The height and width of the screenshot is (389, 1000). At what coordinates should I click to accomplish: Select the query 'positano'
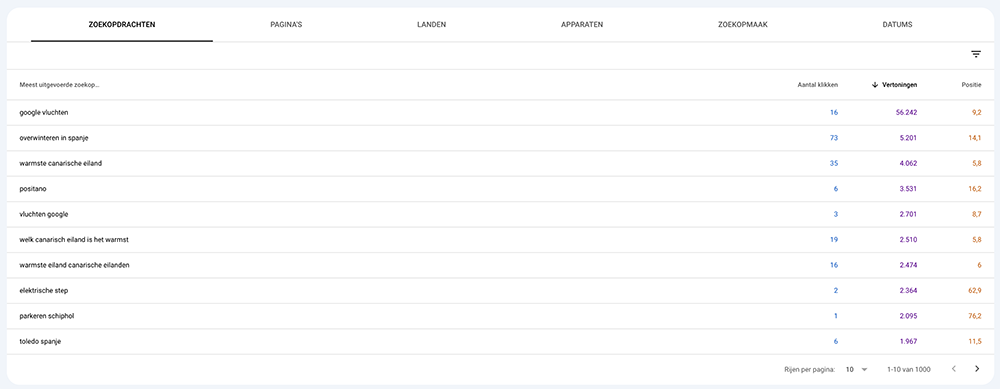33,189
